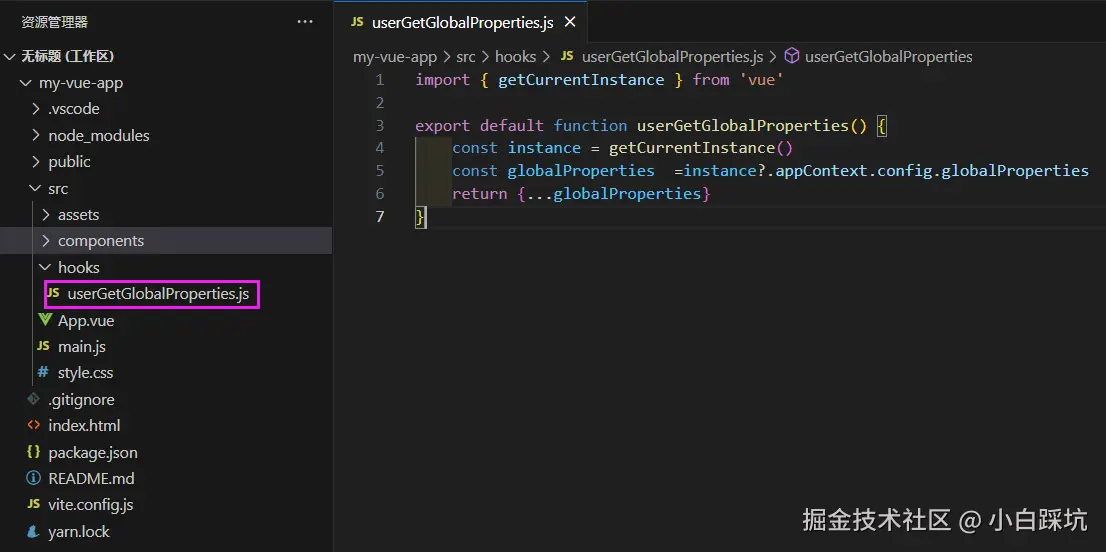Image resolution: width=1106 pixels, height=552 pixels.
Task: Open package.json file
Action: [x=92, y=453]
